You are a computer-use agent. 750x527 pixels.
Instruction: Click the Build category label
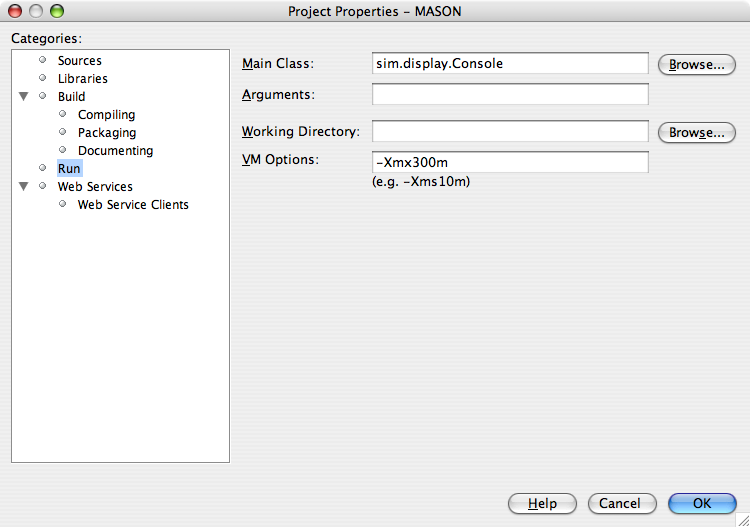71,97
